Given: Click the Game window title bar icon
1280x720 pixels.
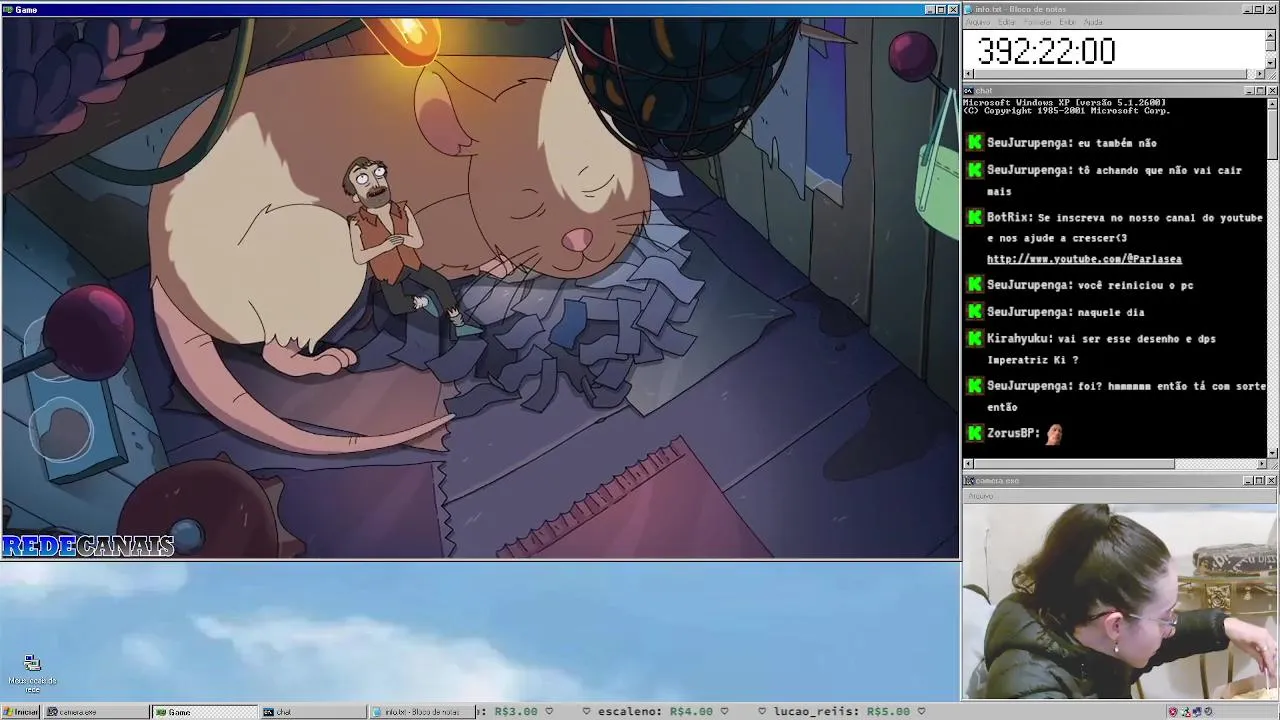Looking at the screenshot, I should [x=8, y=9].
